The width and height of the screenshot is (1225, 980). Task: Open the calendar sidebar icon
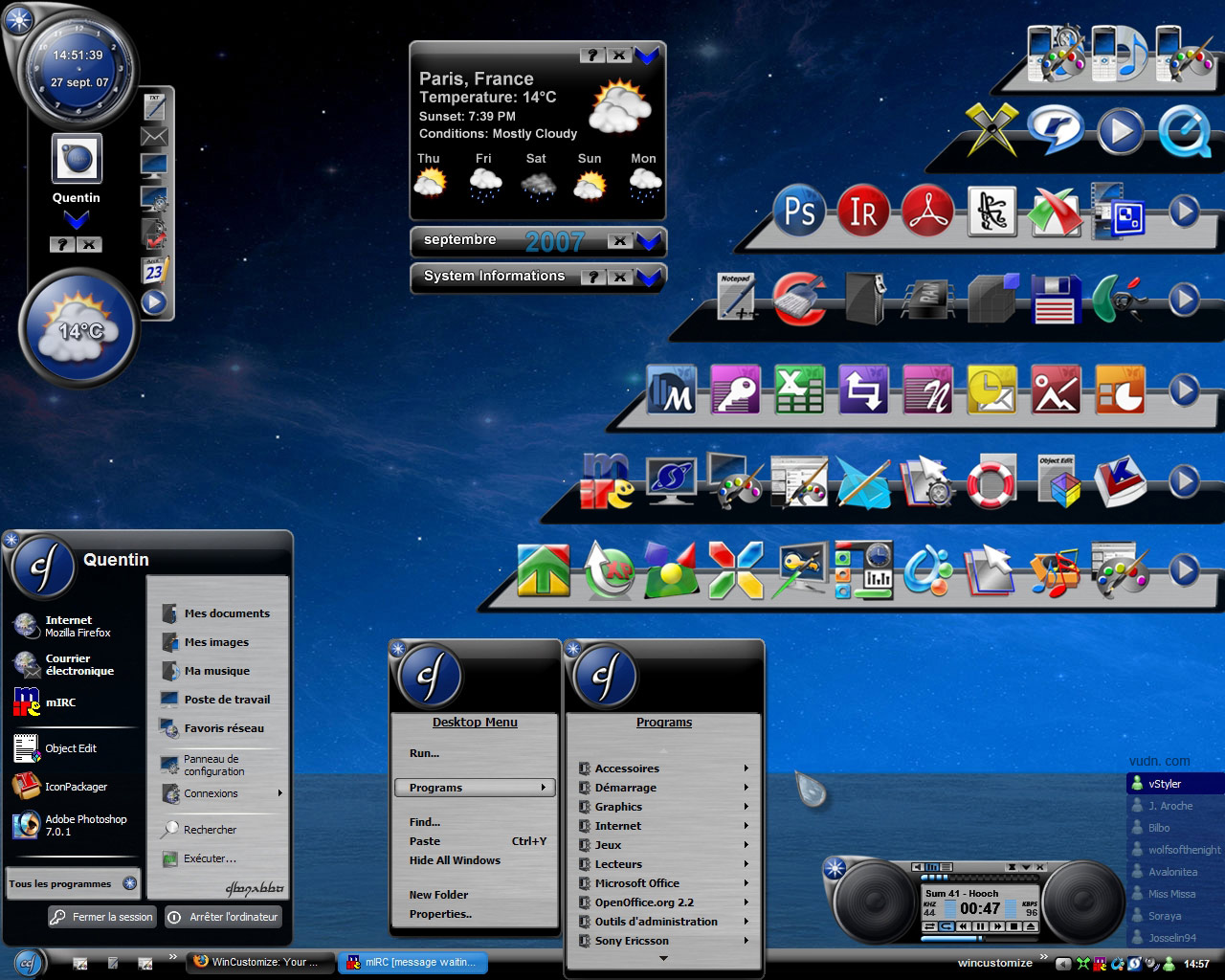point(155,271)
